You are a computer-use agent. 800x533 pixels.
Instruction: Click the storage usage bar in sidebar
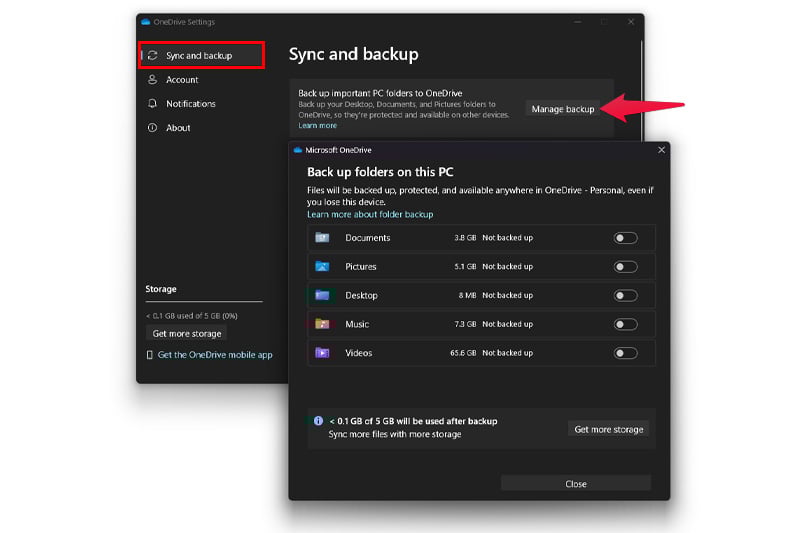coord(204,301)
